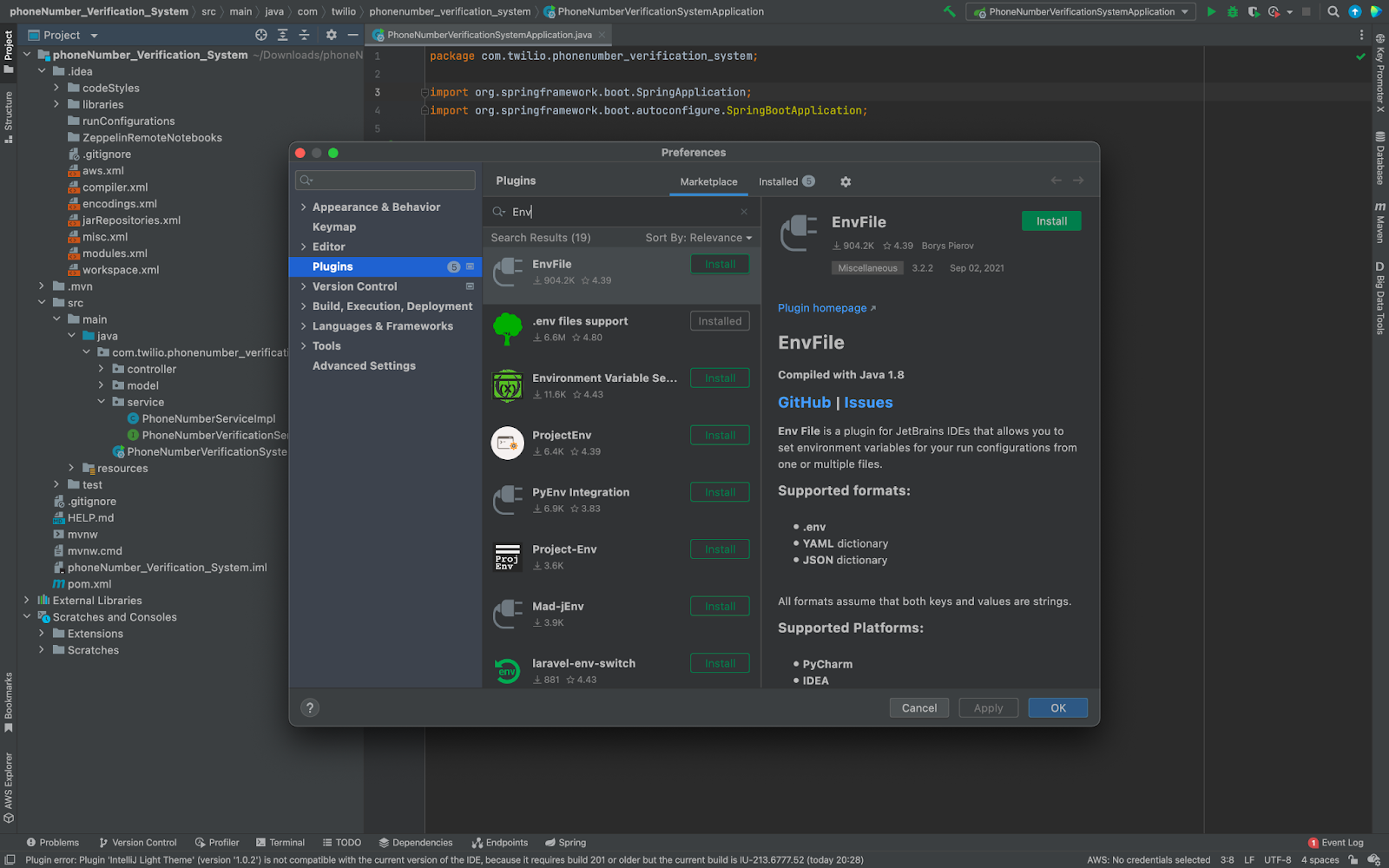Open AWS No credentials selected status
Viewport: 1389px width, 868px height.
1149,859
